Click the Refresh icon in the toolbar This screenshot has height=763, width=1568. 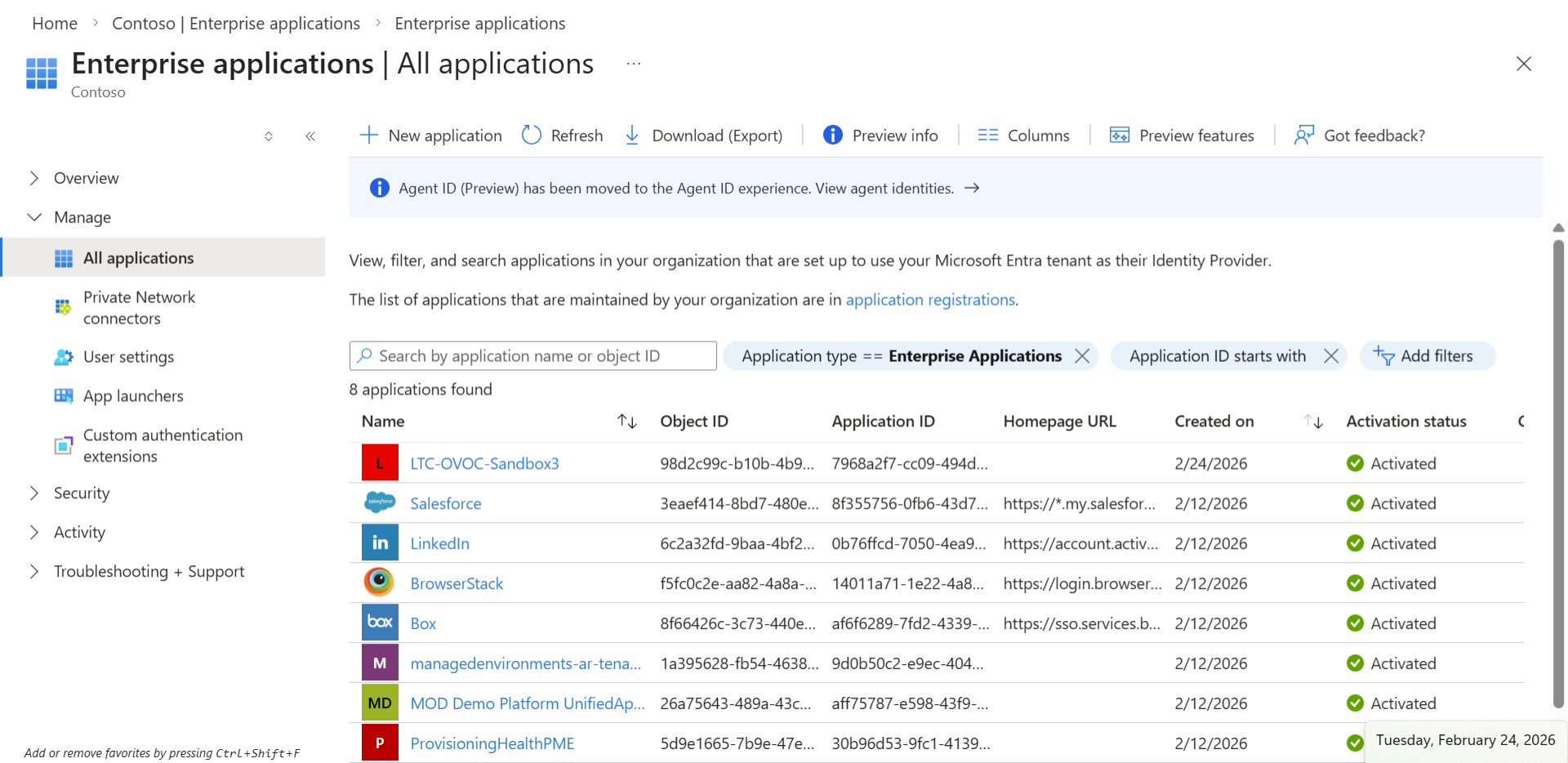(532, 135)
